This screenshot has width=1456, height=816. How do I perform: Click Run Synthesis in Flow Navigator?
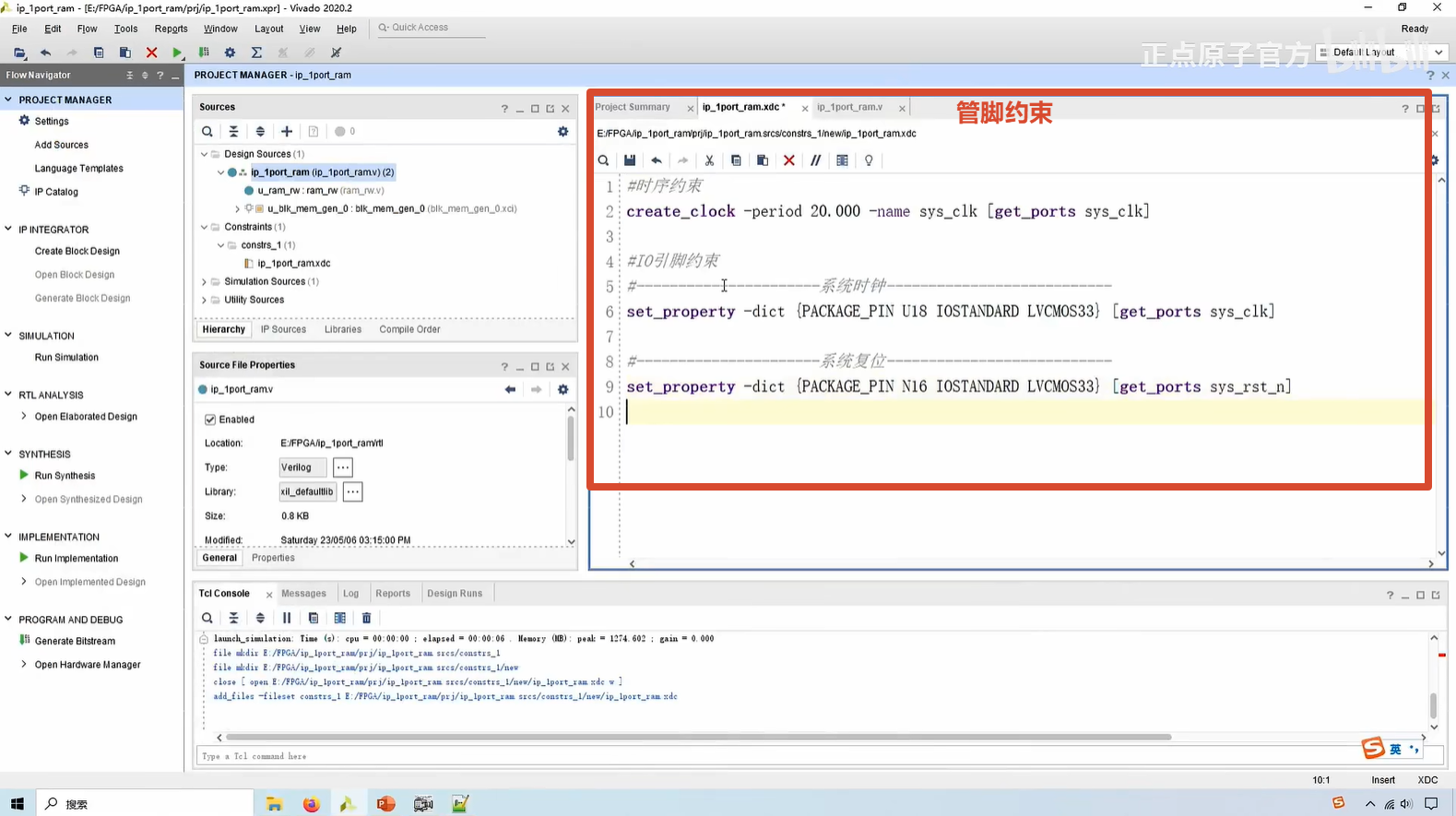[65, 476]
